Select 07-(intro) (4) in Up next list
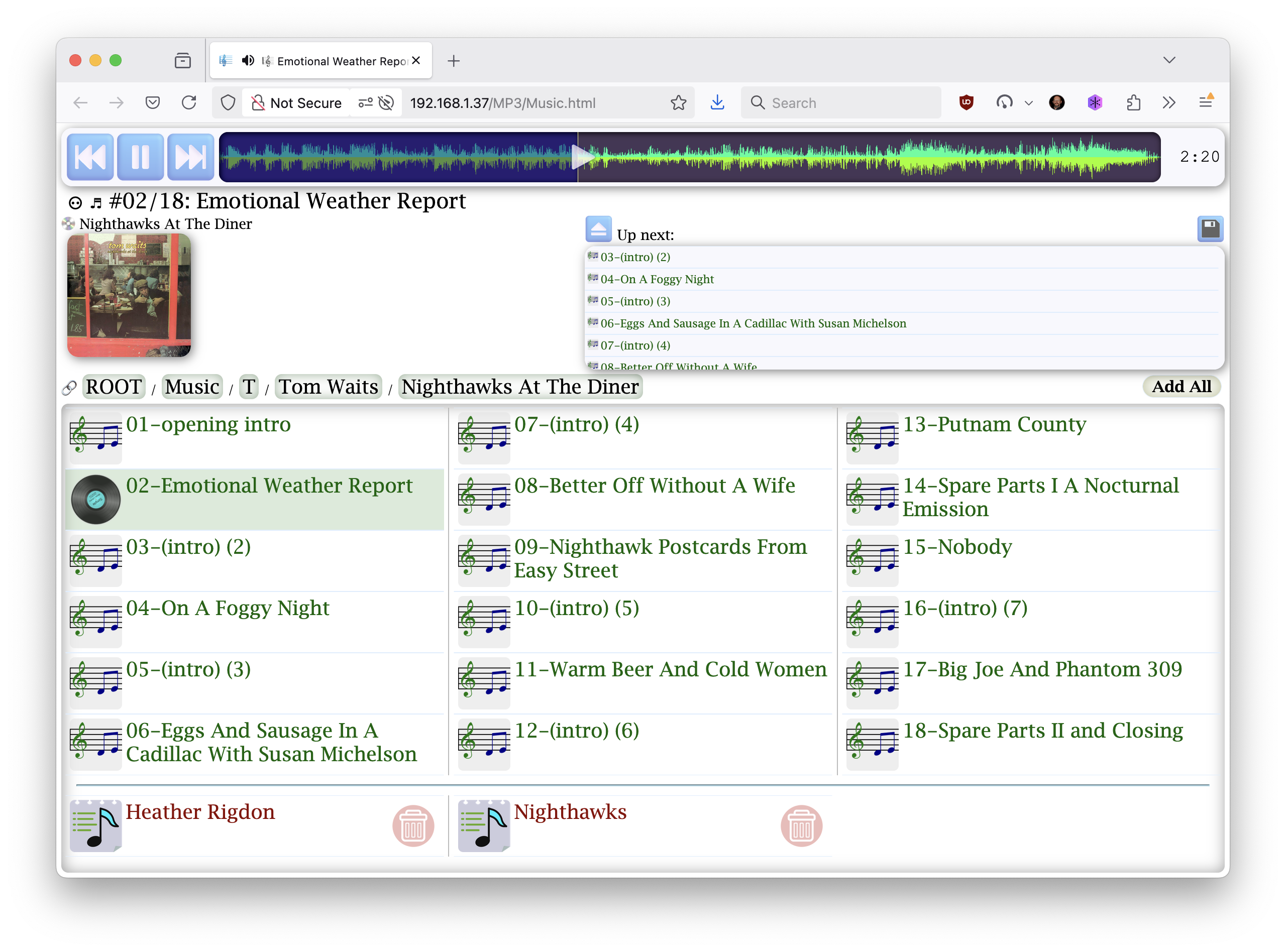 (635, 345)
